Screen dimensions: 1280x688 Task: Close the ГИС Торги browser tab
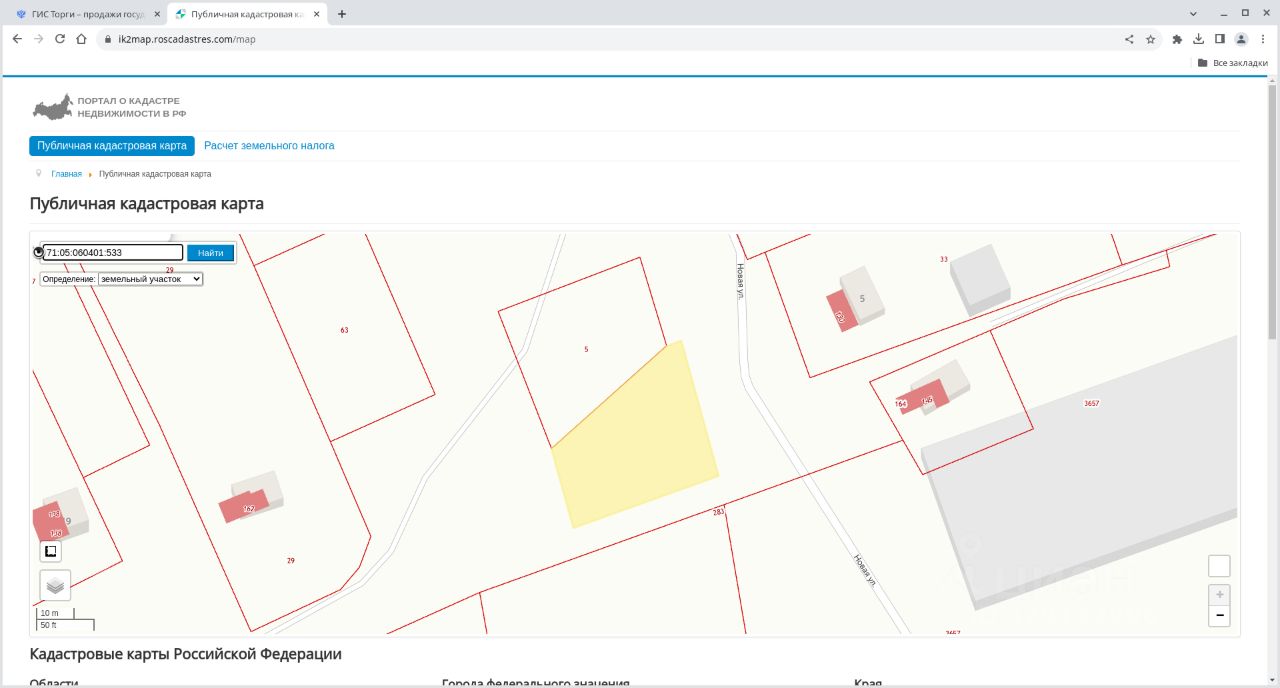pos(156,14)
